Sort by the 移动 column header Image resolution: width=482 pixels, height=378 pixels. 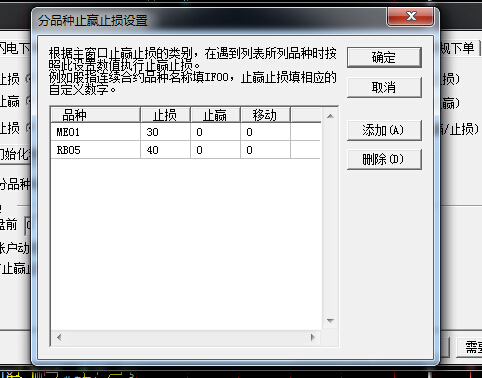pos(265,115)
